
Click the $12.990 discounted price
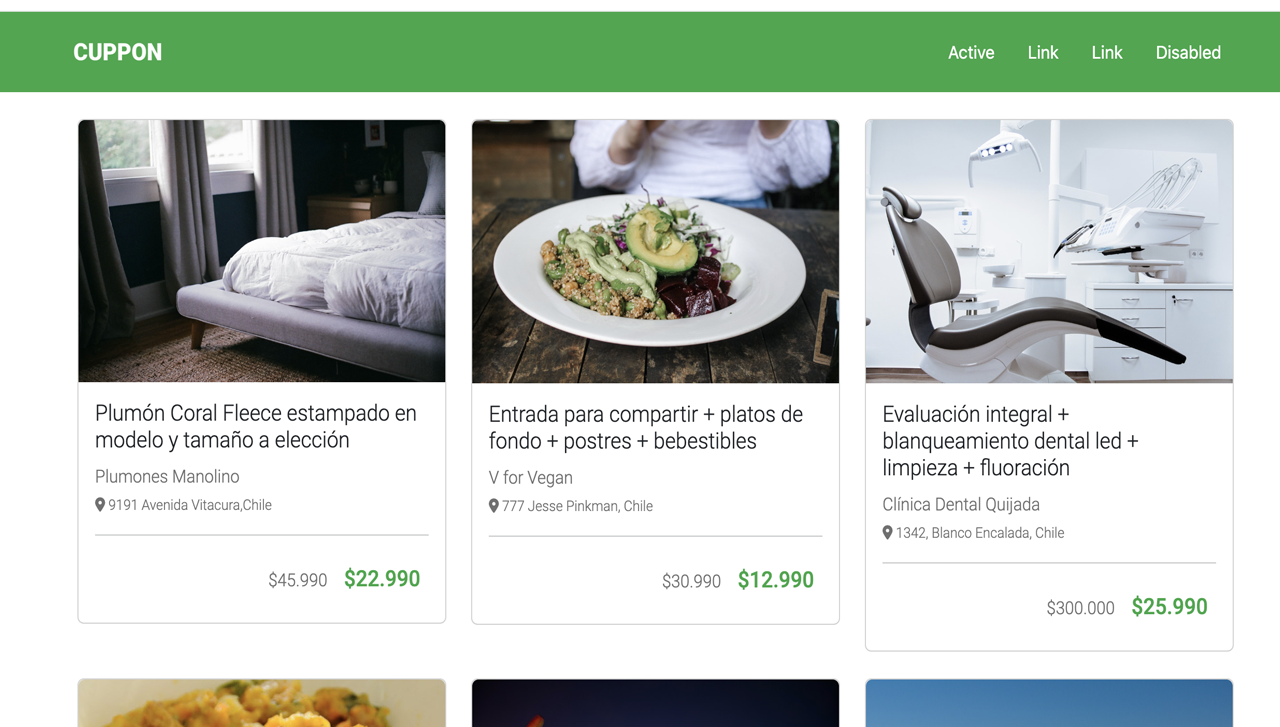(775, 580)
